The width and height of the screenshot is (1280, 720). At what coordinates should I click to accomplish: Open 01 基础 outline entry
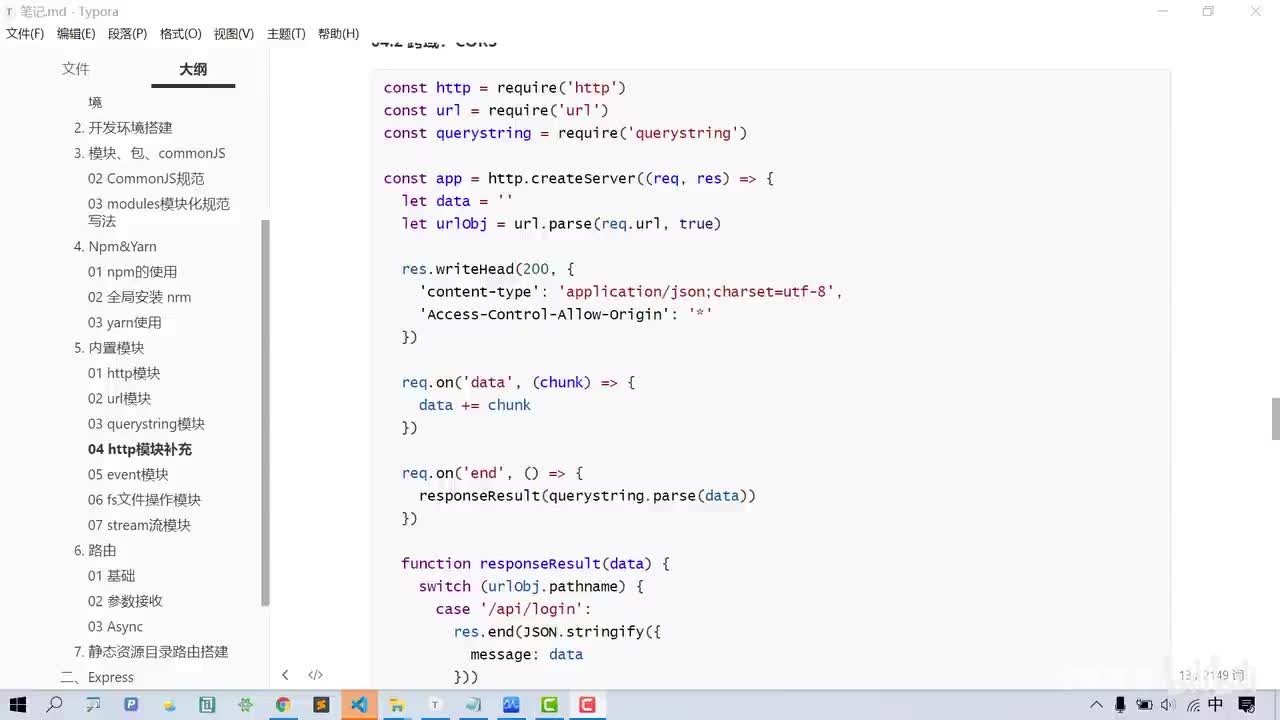tap(111, 576)
